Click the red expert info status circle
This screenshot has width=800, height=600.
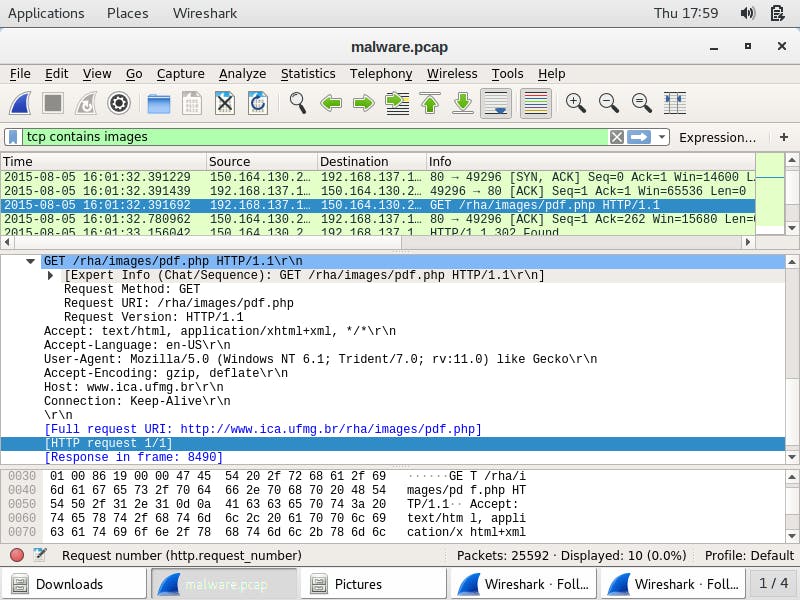coord(17,555)
